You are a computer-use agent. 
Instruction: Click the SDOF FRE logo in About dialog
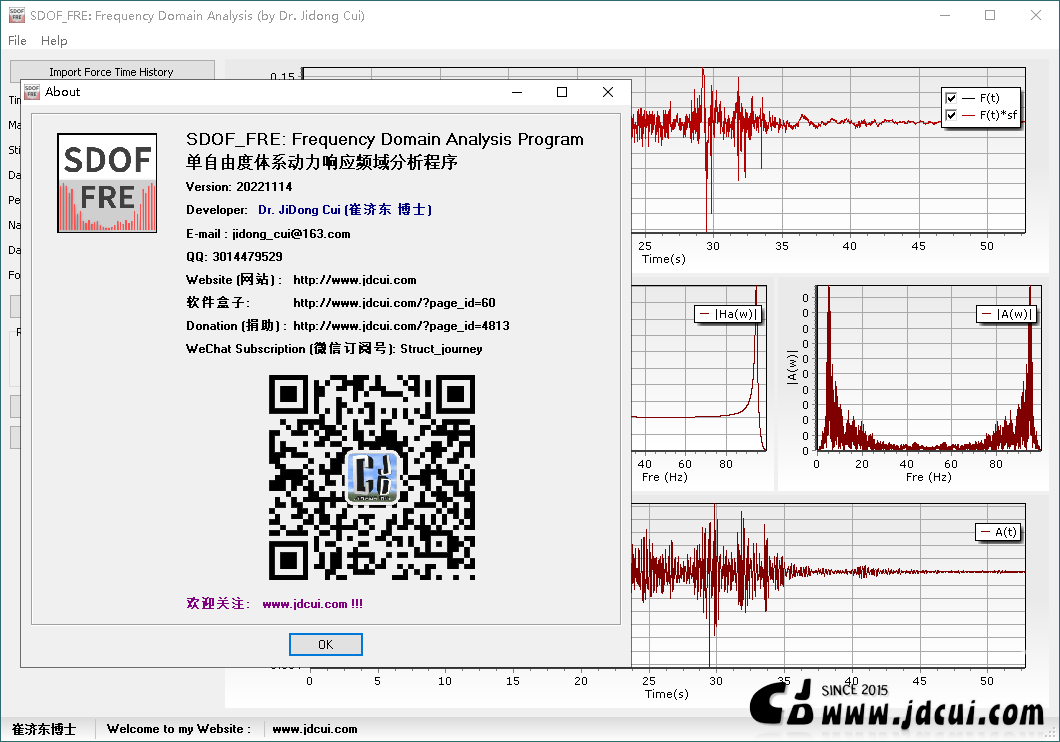click(x=107, y=183)
